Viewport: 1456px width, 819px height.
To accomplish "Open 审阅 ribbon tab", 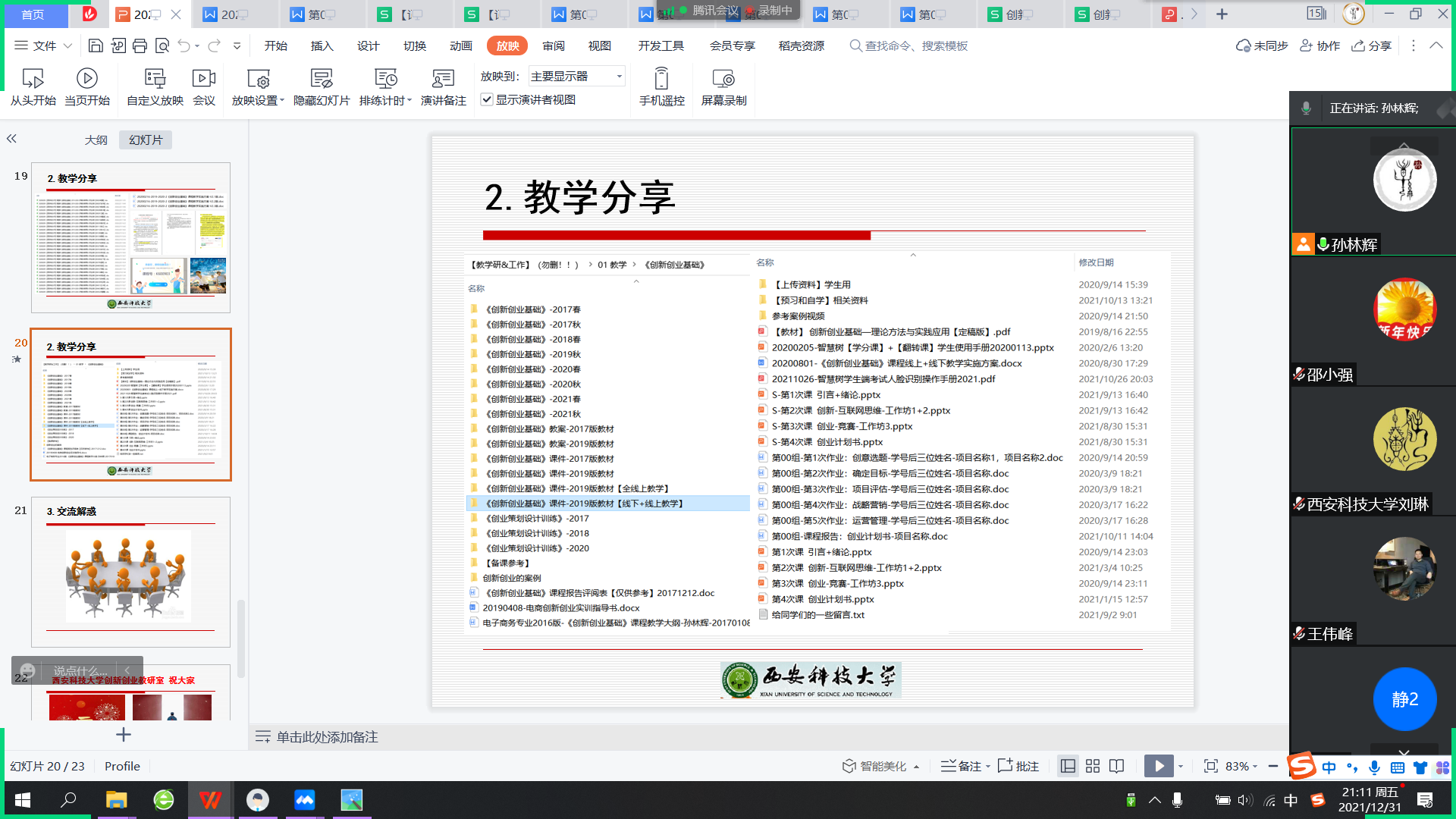I will (x=553, y=45).
